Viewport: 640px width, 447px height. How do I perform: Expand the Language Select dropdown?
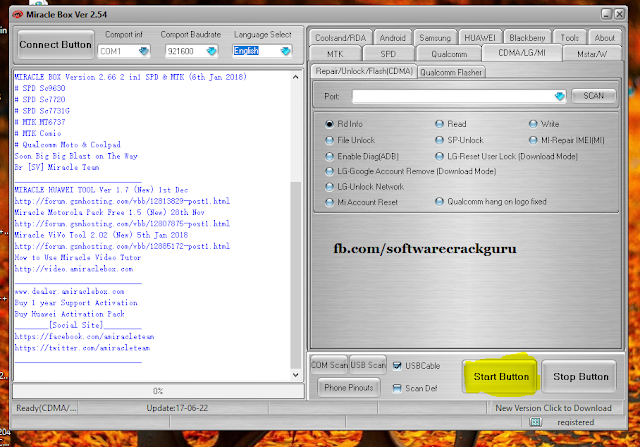(x=285, y=51)
